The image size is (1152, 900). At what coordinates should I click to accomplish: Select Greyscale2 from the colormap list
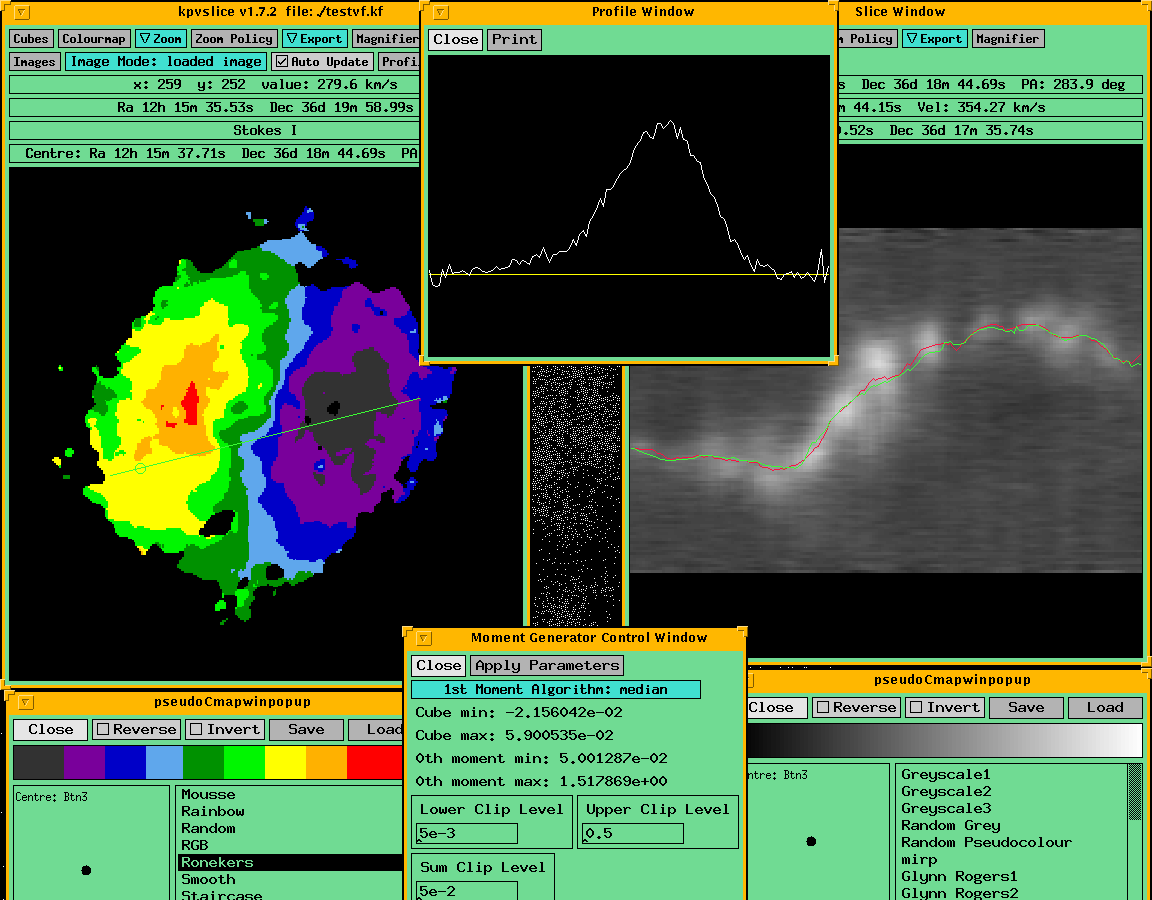946,791
